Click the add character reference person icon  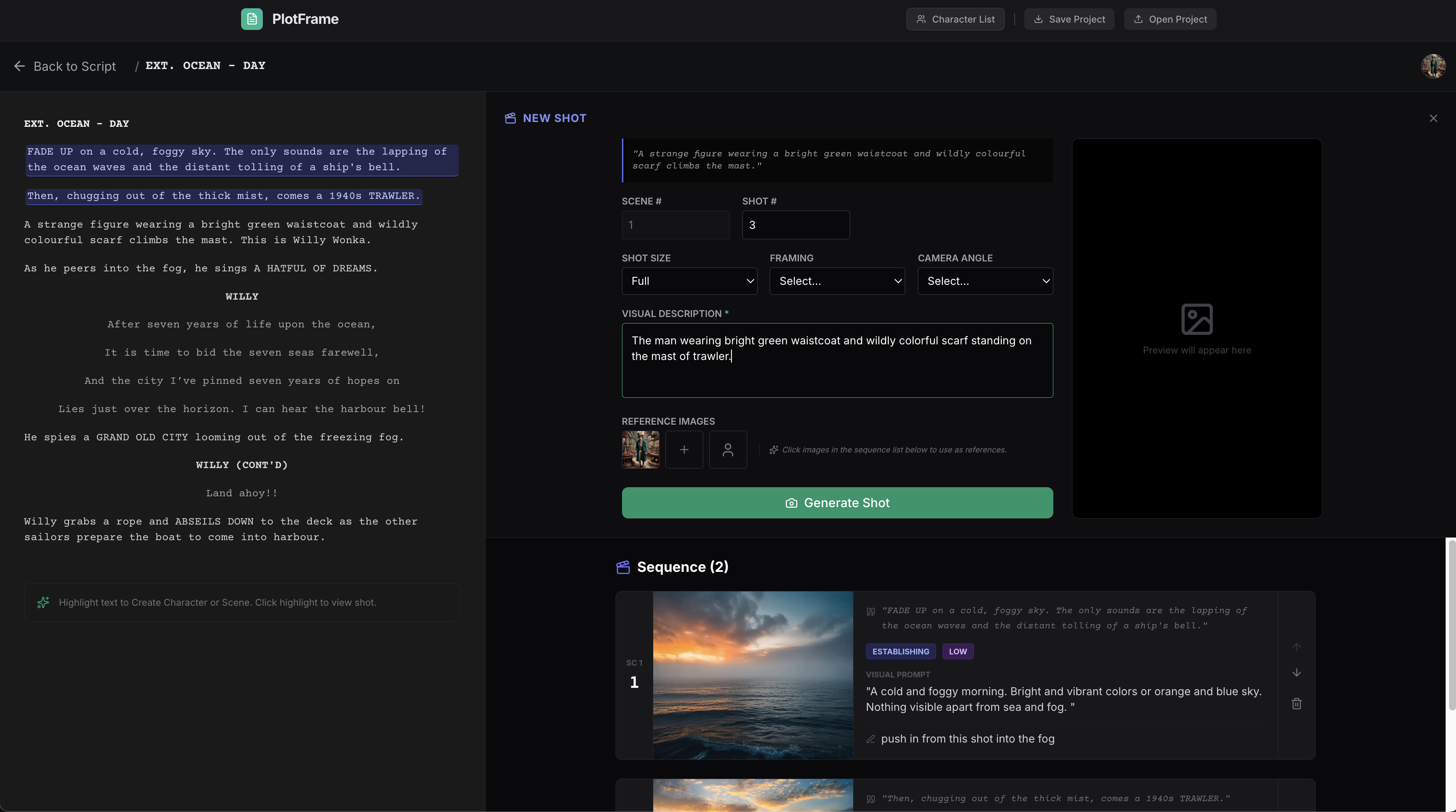728,450
